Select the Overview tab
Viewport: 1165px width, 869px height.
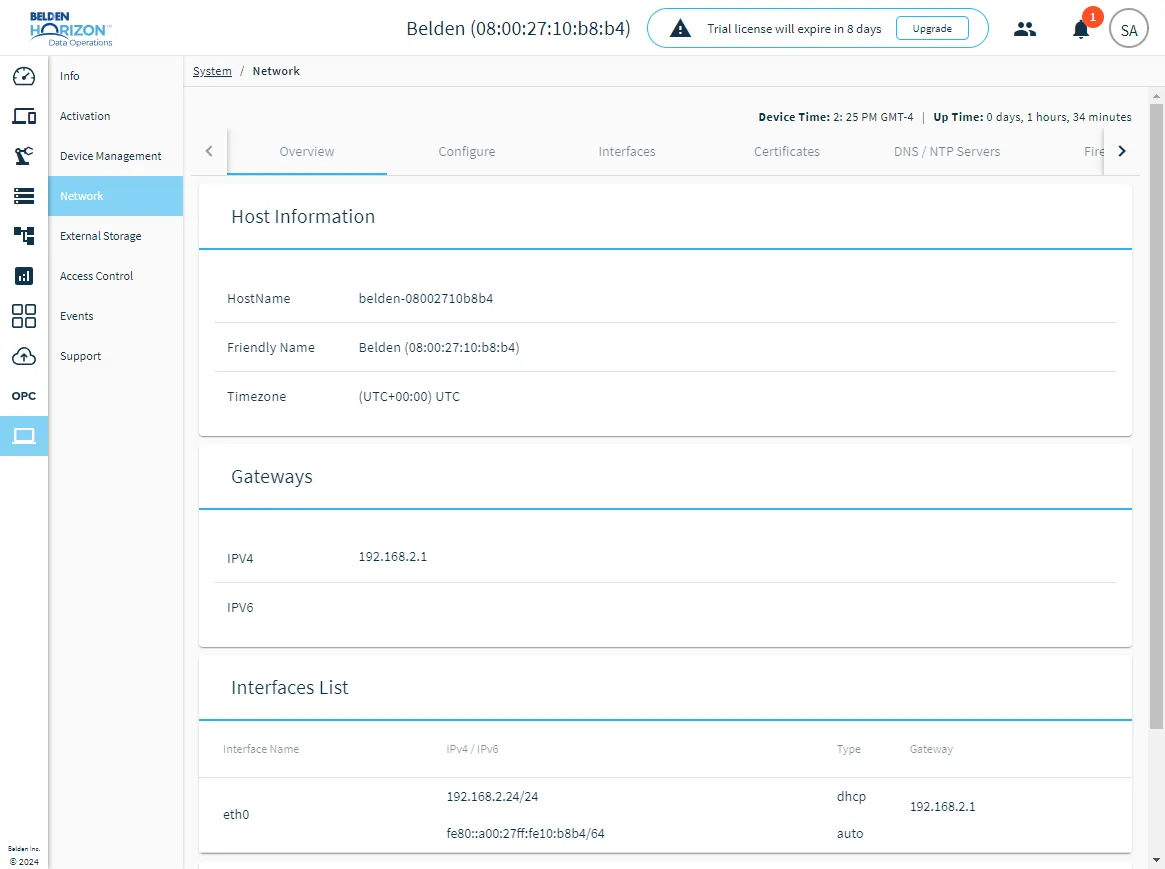[307, 152]
